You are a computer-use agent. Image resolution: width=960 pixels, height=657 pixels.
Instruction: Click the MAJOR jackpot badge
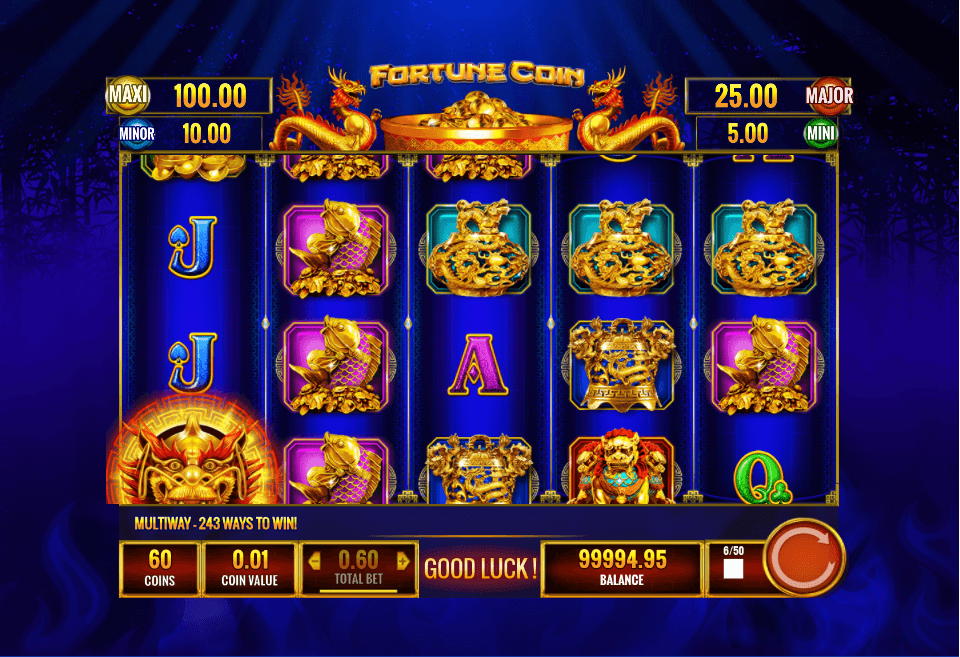(x=829, y=96)
